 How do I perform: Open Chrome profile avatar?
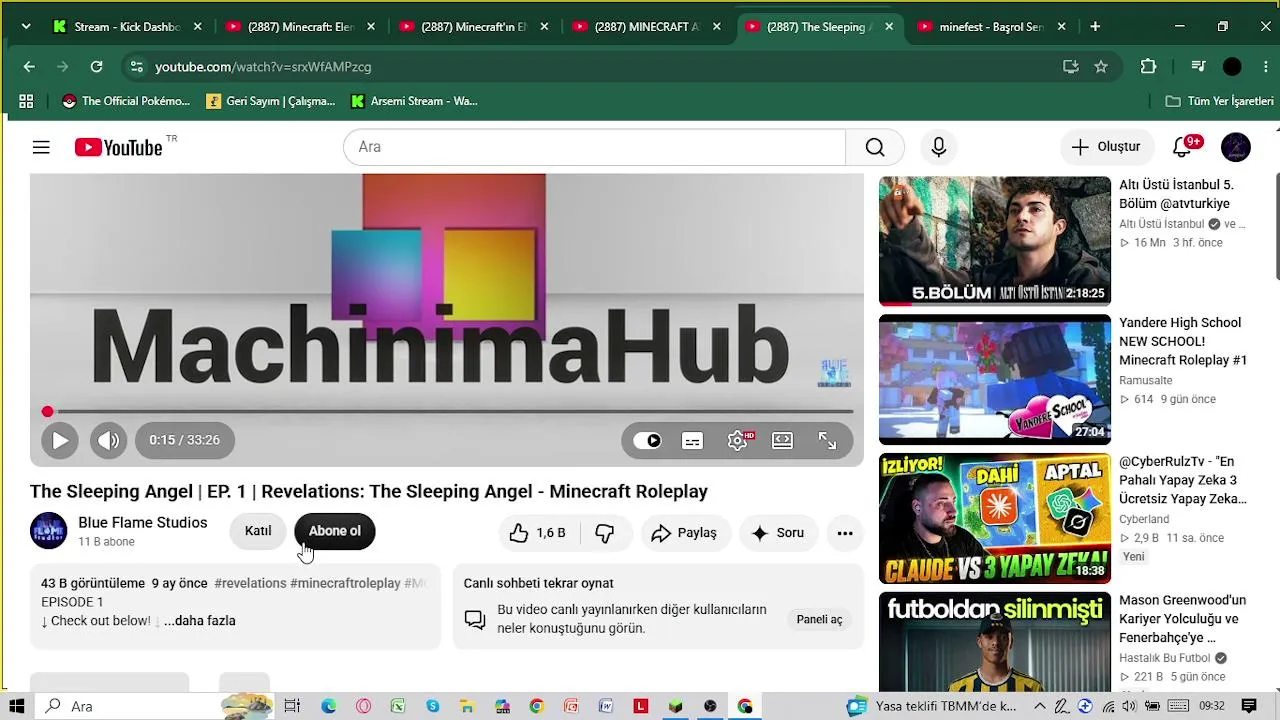[1232, 67]
